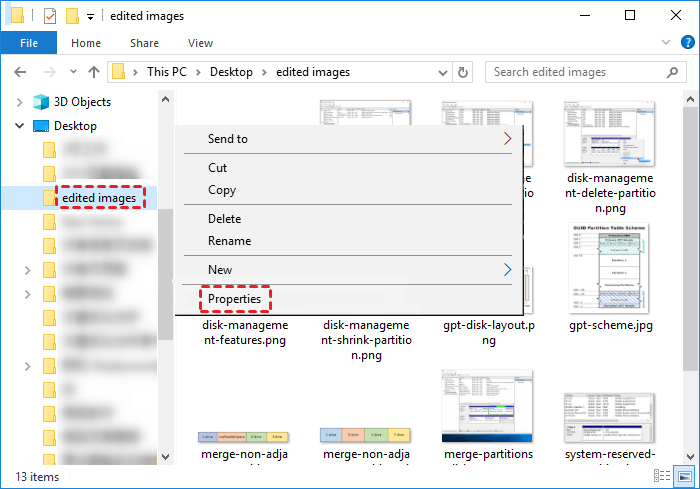Image resolution: width=700 pixels, height=489 pixels.
Task: Select disk-management-delete-partition.png thumbnail
Action: coord(609,134)
